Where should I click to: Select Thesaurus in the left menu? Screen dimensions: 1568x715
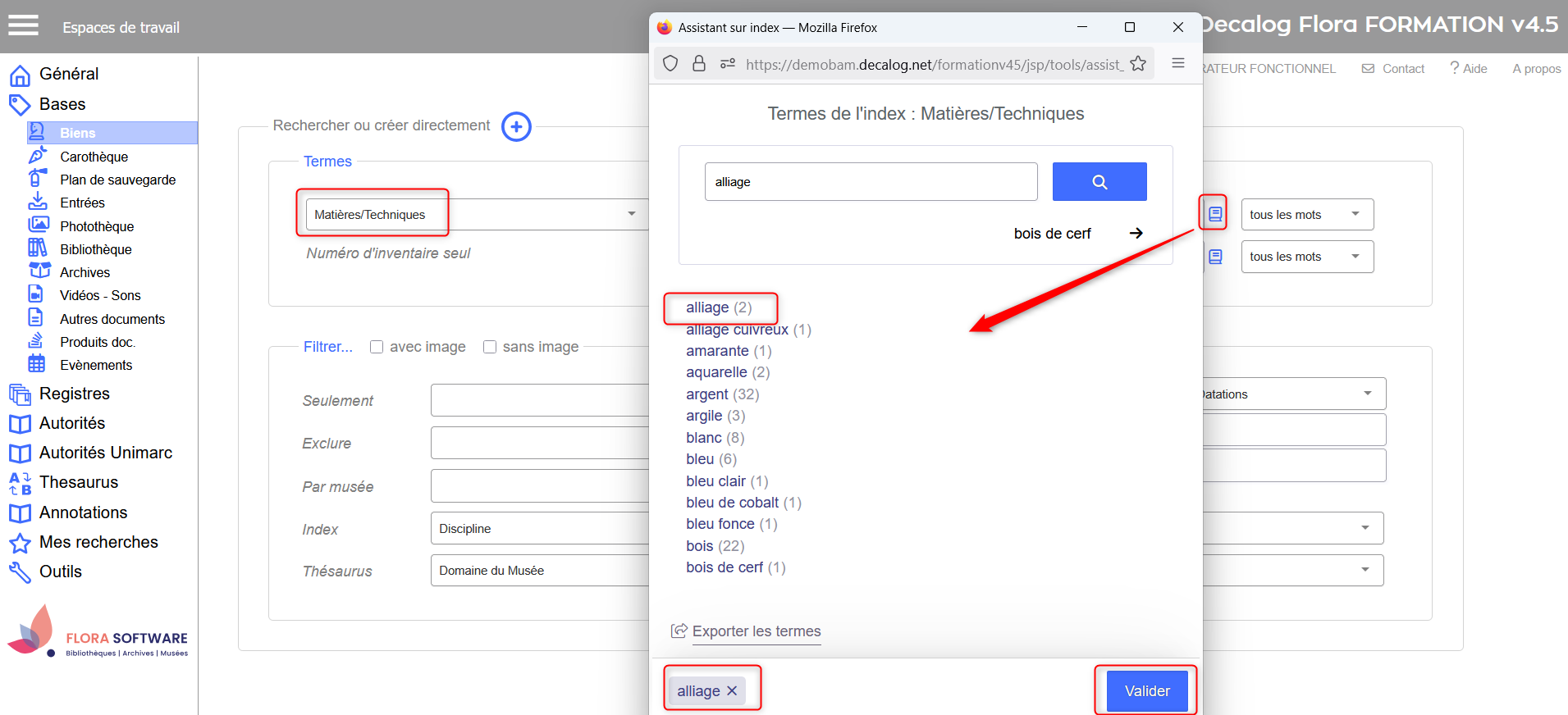(79, 482)
